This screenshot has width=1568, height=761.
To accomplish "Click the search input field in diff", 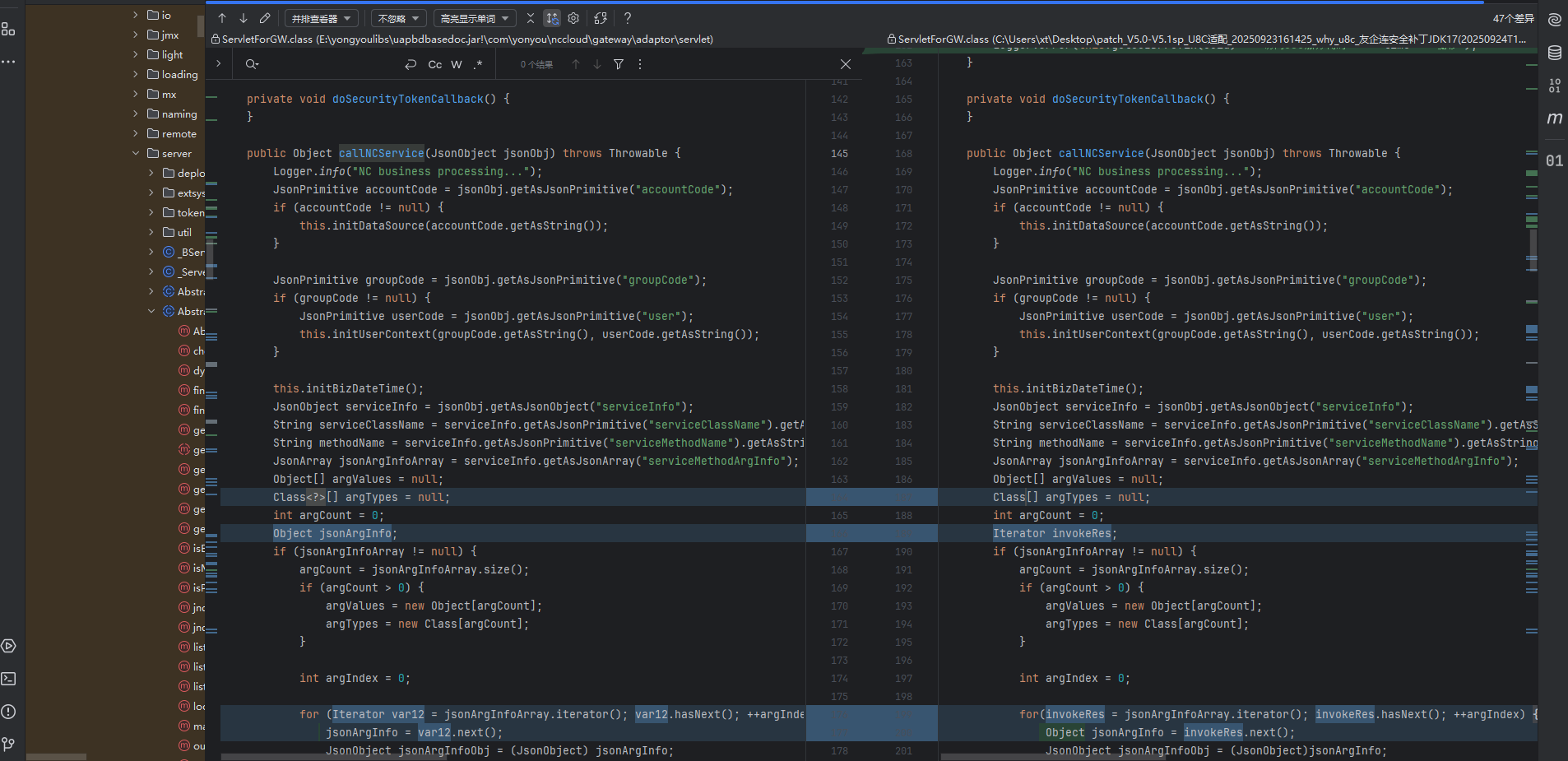I will 329,64.
